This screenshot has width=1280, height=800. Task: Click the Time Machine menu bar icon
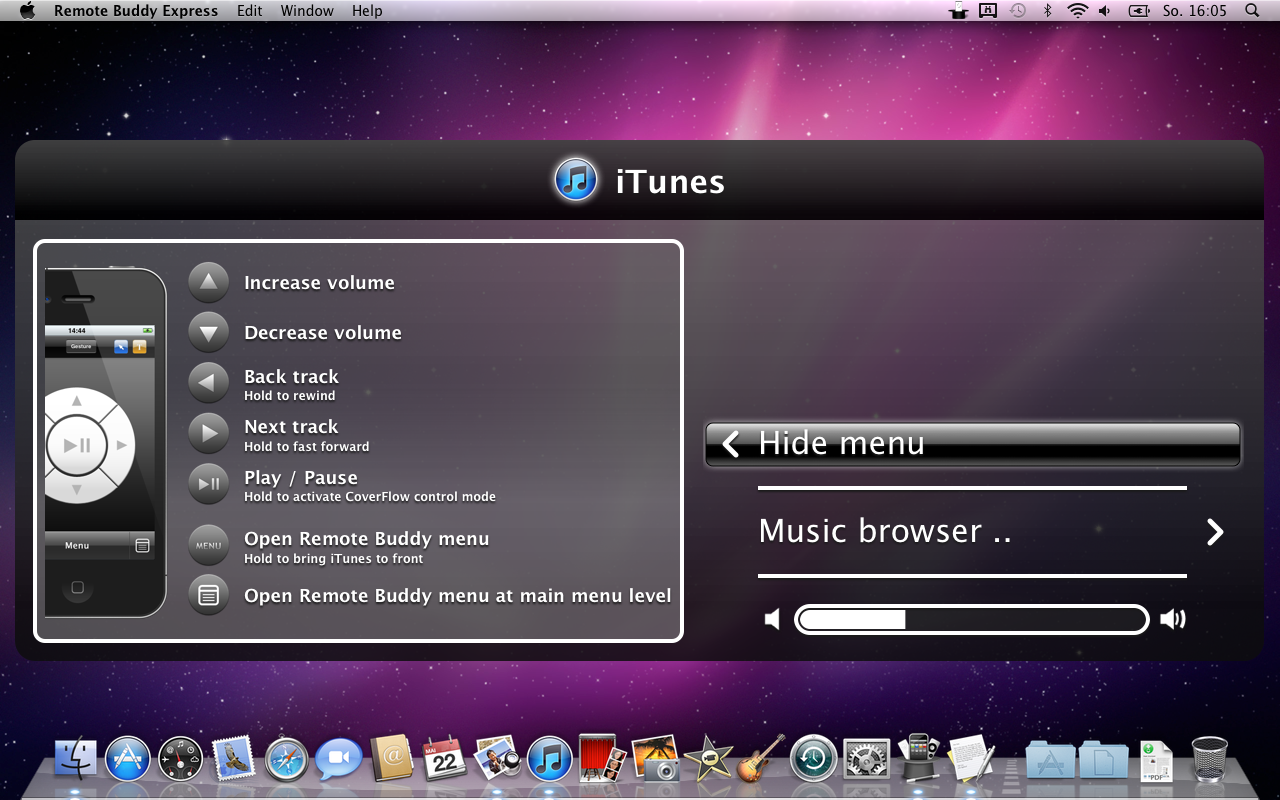(1018, 11)
